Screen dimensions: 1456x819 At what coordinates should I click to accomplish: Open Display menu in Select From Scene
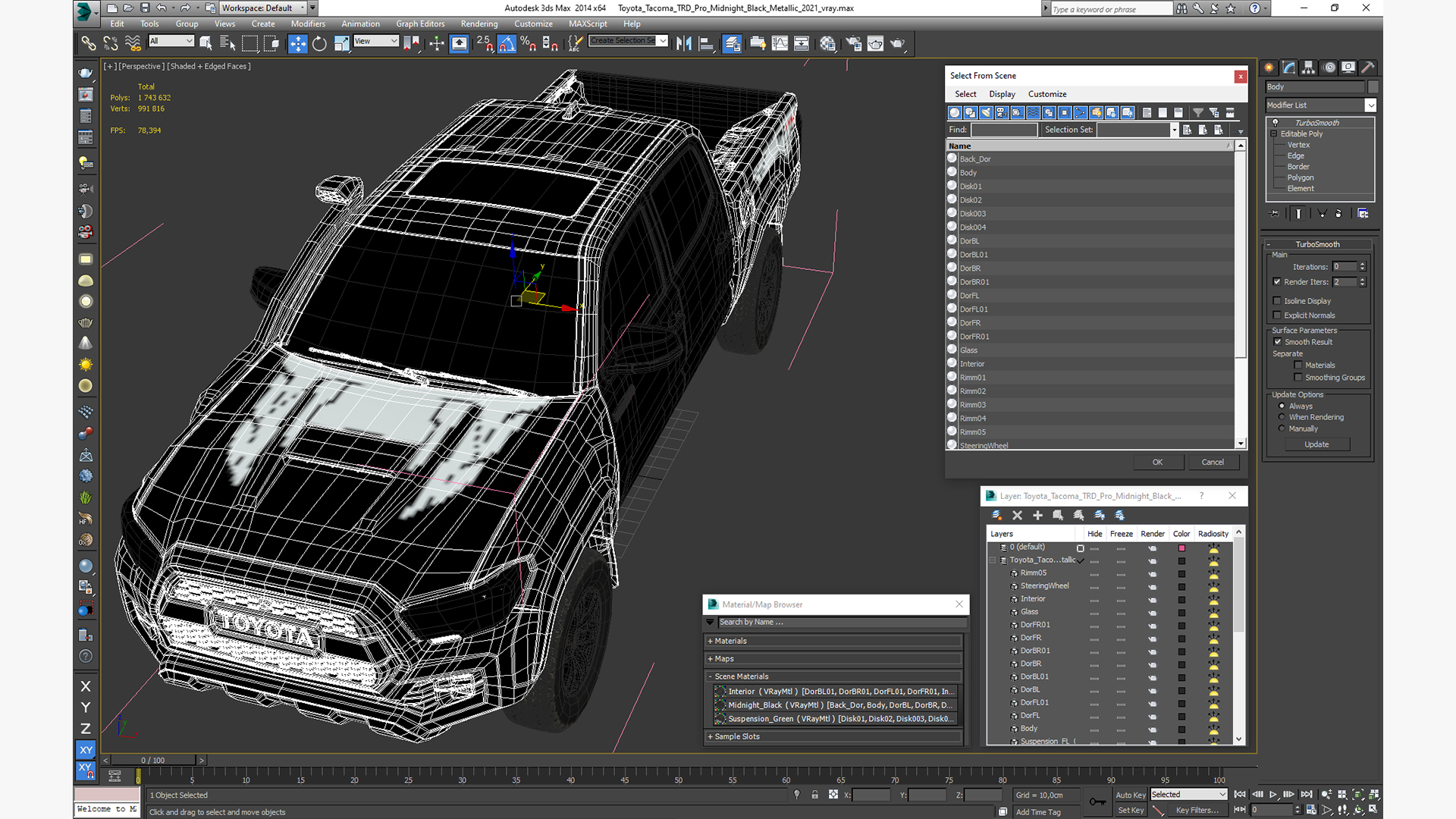click(1002, 94)
